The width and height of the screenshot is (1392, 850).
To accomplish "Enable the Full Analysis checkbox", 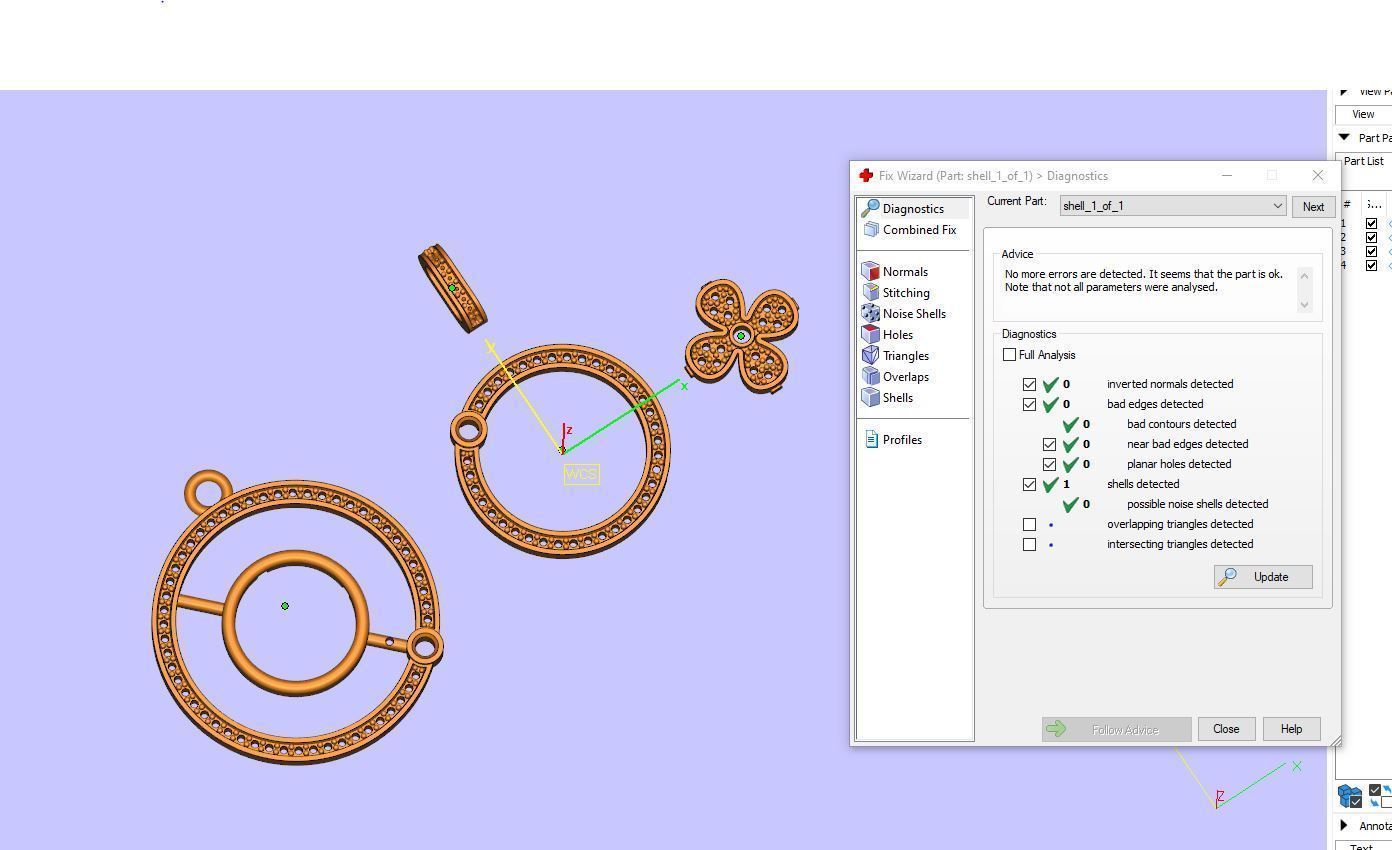I will [x=1009, y=355].
